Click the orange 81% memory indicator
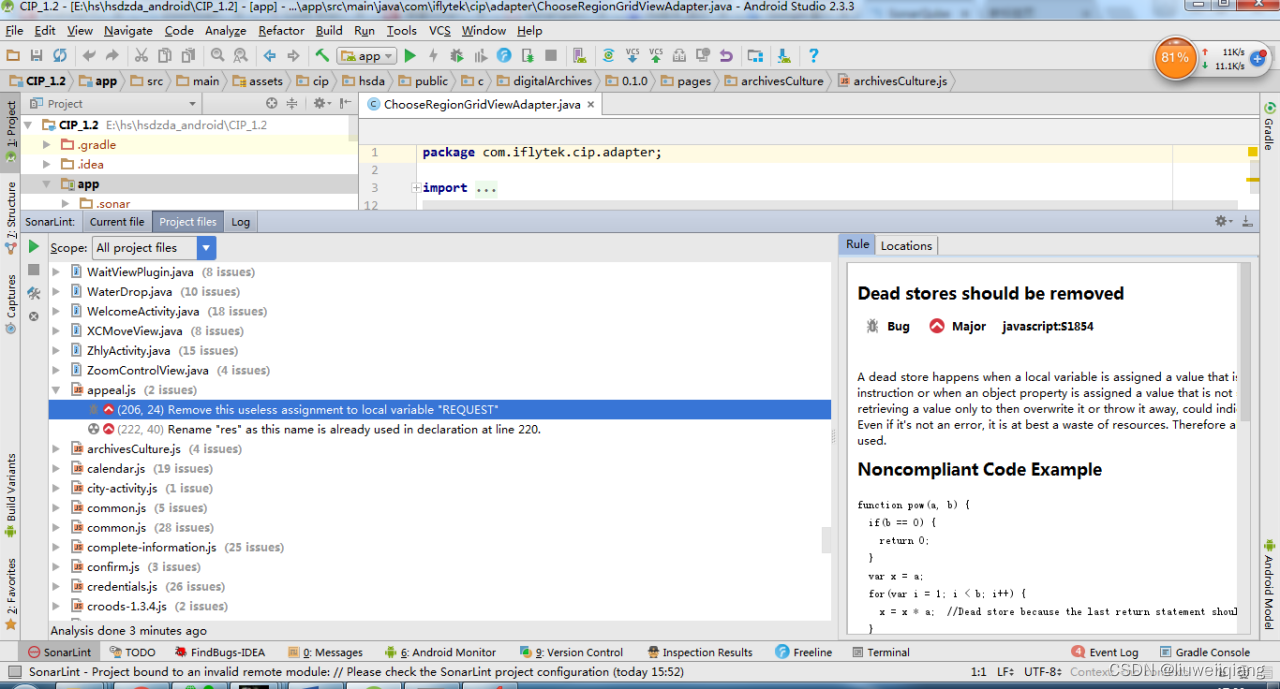This screenshot has width=1280, height=689. [1175, 57]
